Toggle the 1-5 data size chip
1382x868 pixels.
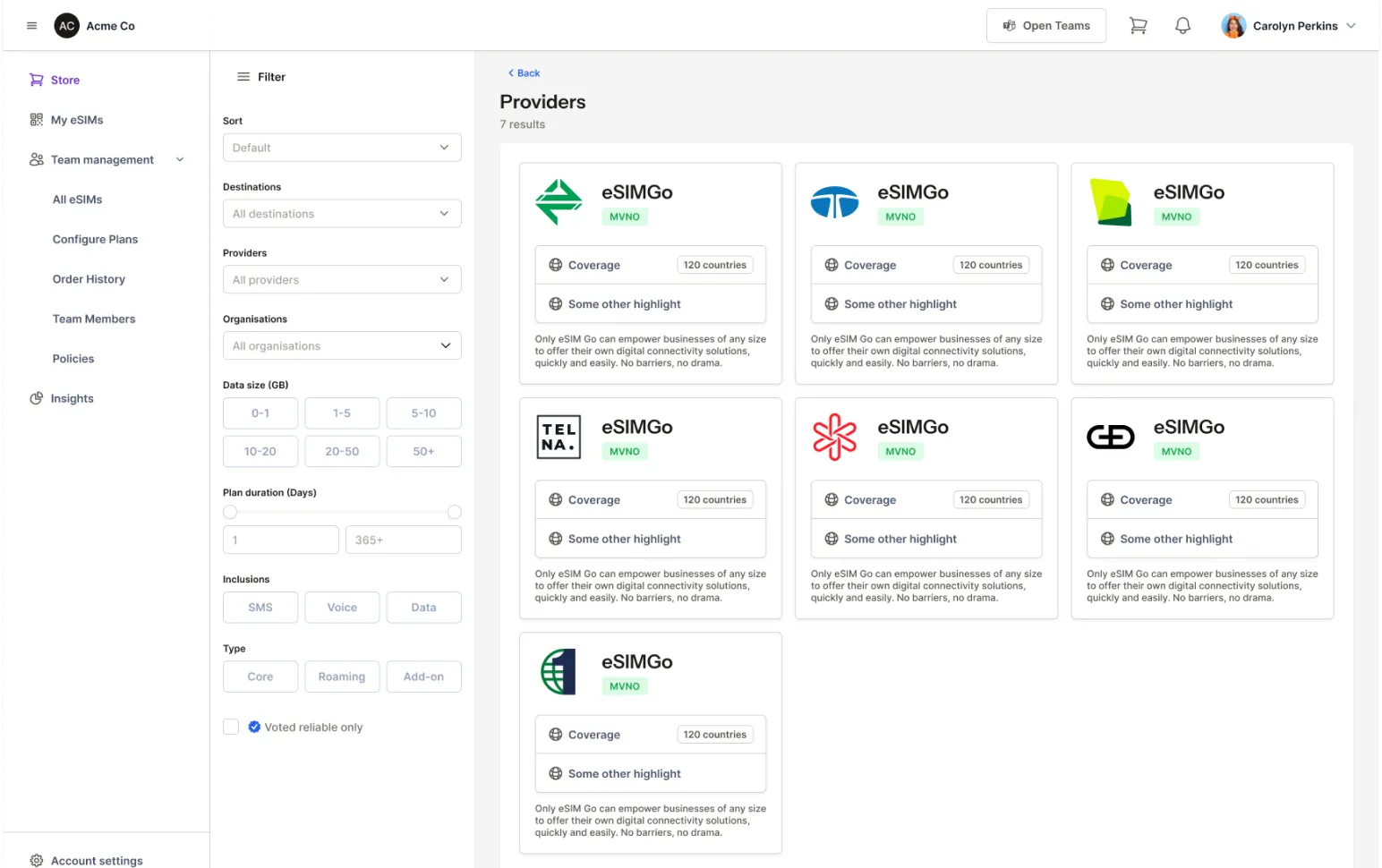pos(342,413)
